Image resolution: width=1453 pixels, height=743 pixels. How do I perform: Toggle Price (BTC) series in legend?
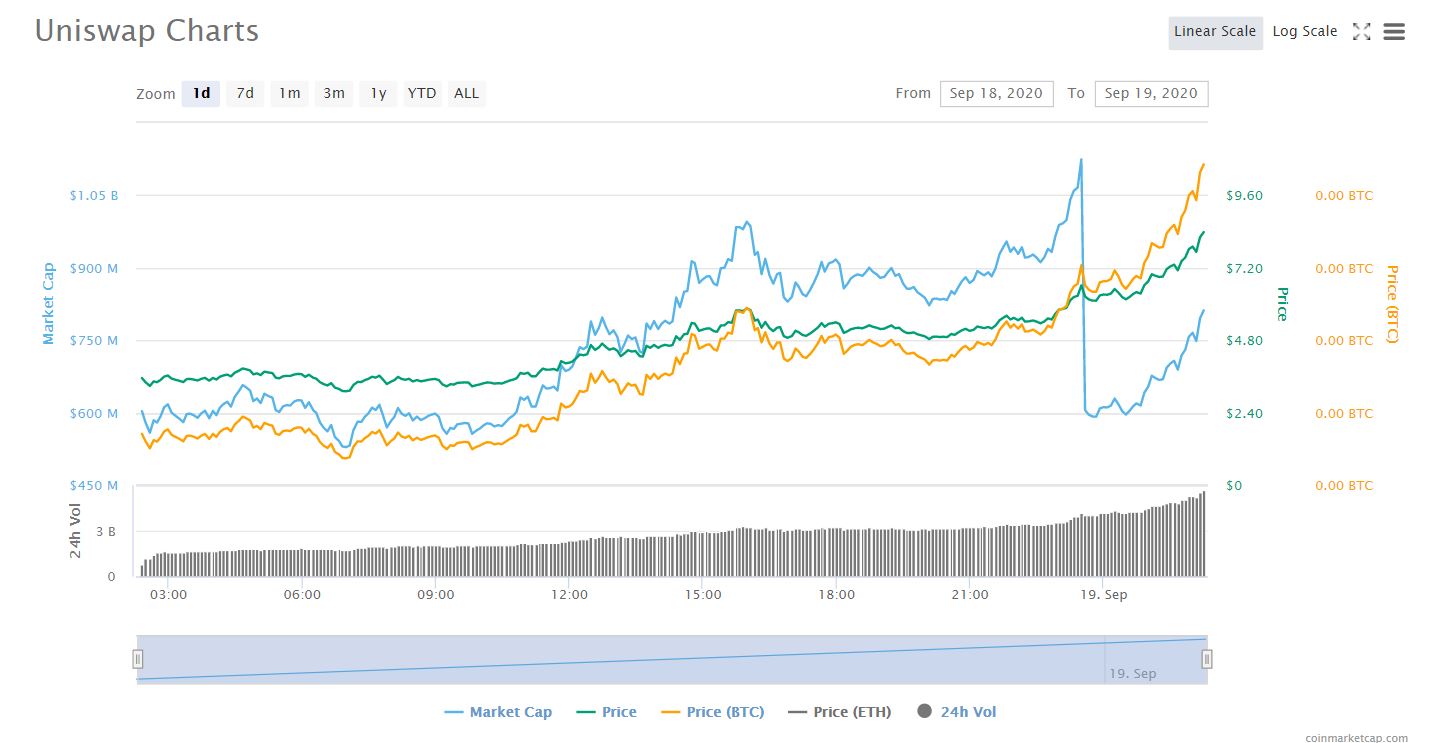[x=713, y=712]
